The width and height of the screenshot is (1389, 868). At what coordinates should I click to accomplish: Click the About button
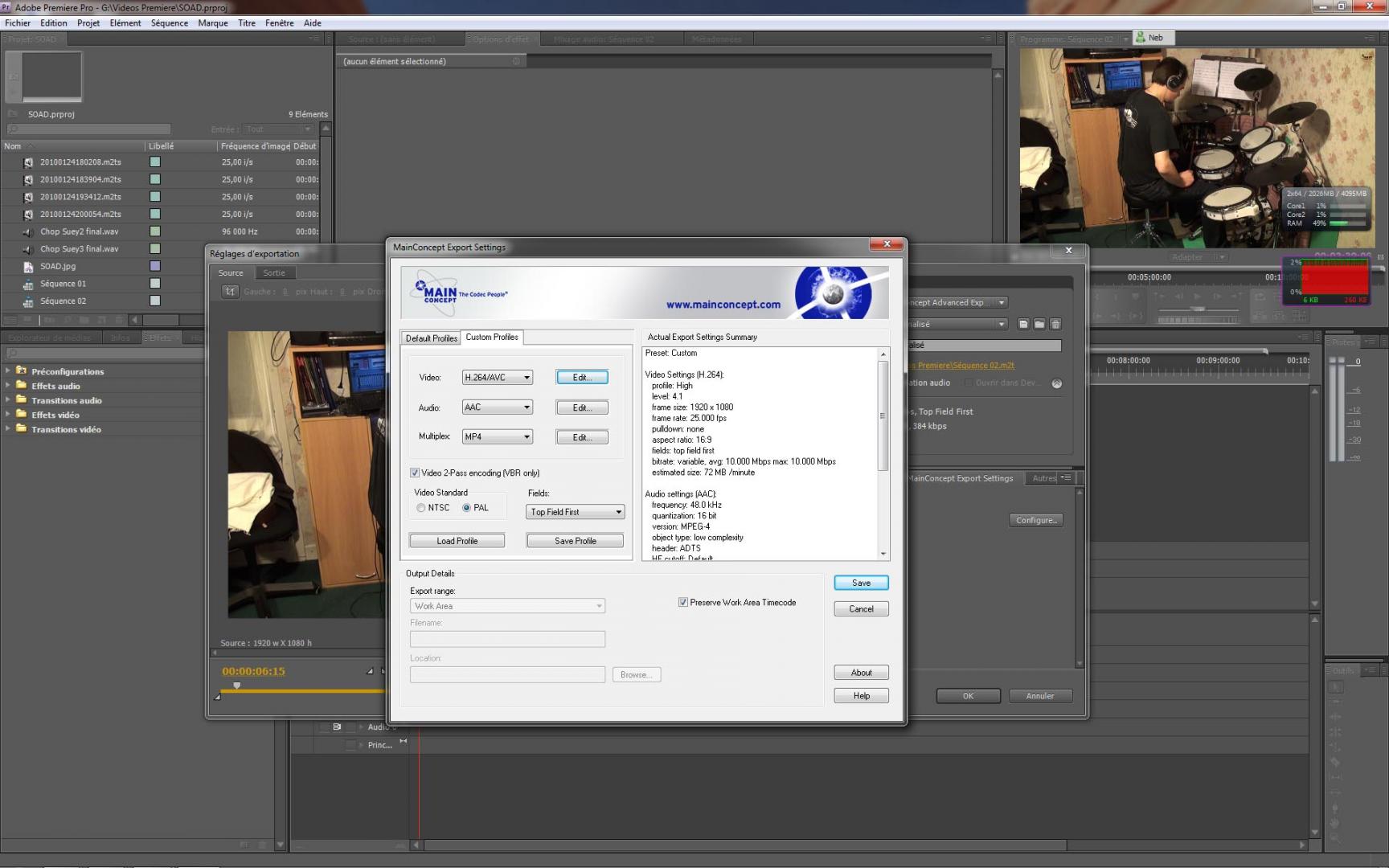coord(861,673)
